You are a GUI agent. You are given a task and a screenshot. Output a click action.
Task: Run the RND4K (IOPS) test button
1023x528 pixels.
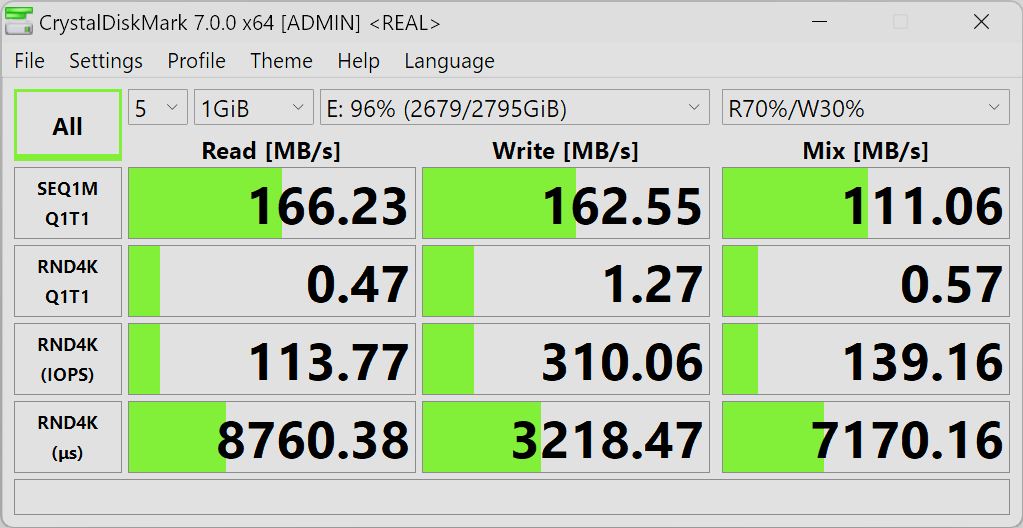click(x=68, y=358)
